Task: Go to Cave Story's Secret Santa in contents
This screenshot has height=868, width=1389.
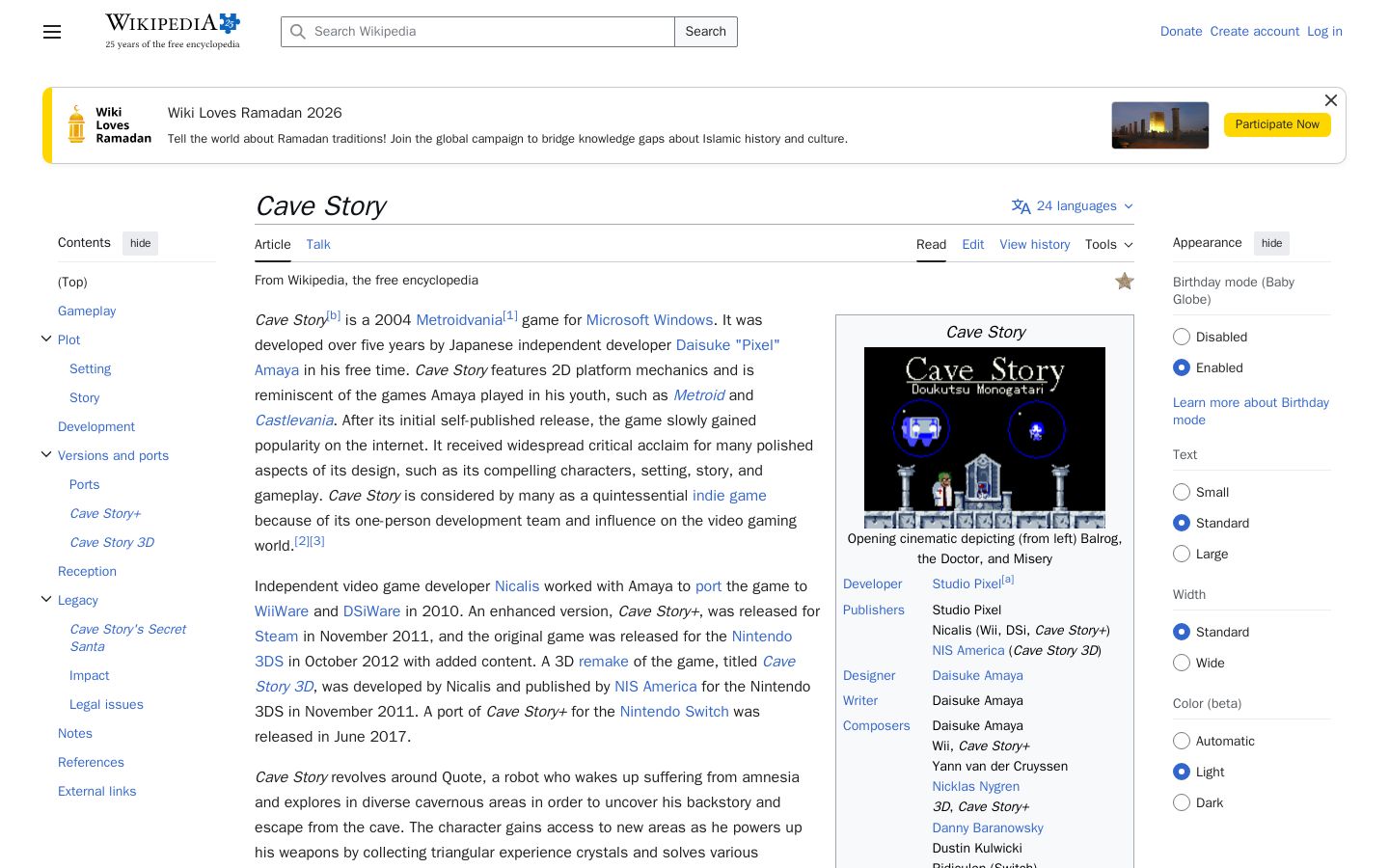Action: click(127, 637)
